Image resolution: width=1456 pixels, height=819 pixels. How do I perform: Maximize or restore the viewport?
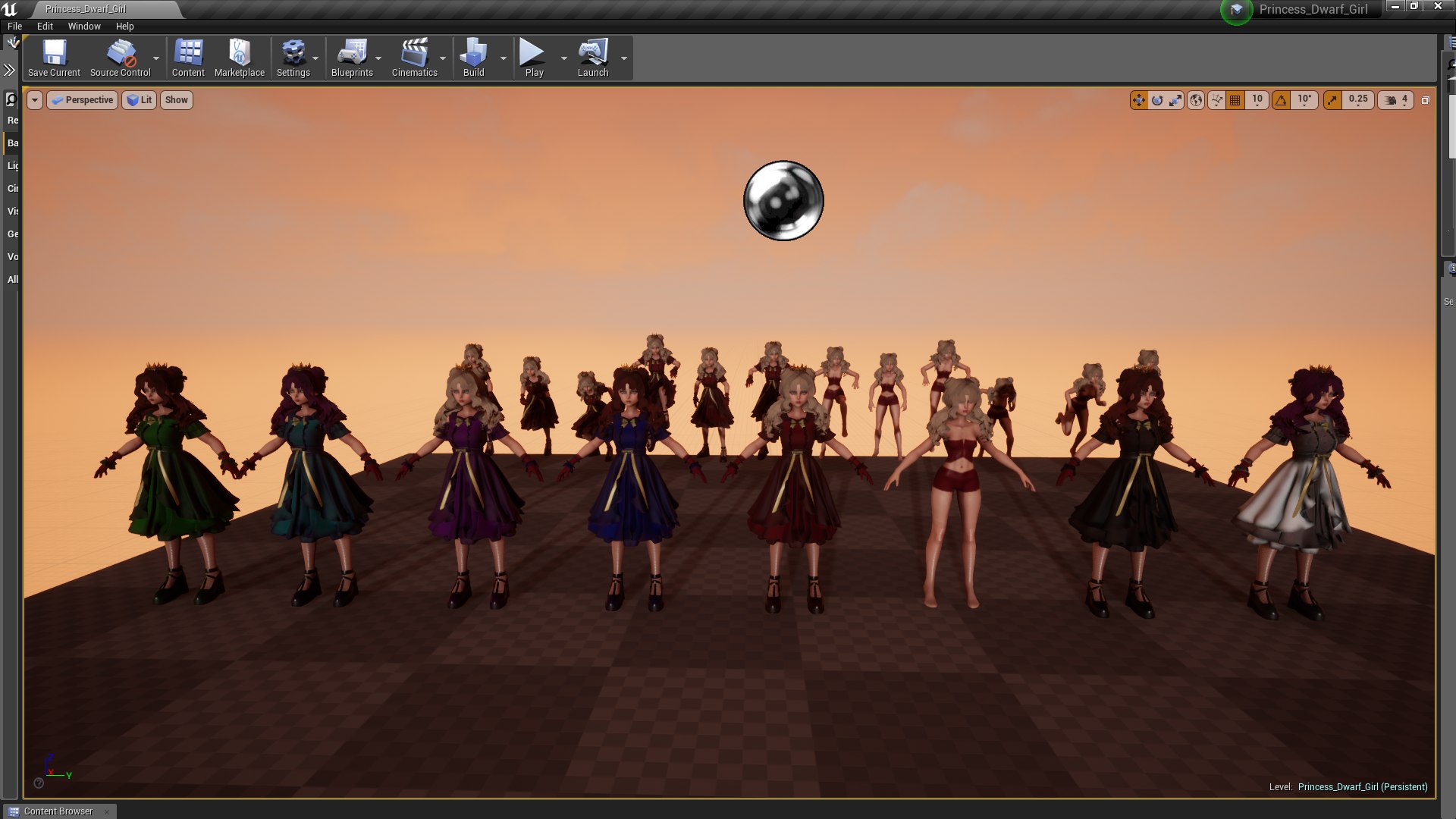pyautogui.click(x=1425, y=100)
